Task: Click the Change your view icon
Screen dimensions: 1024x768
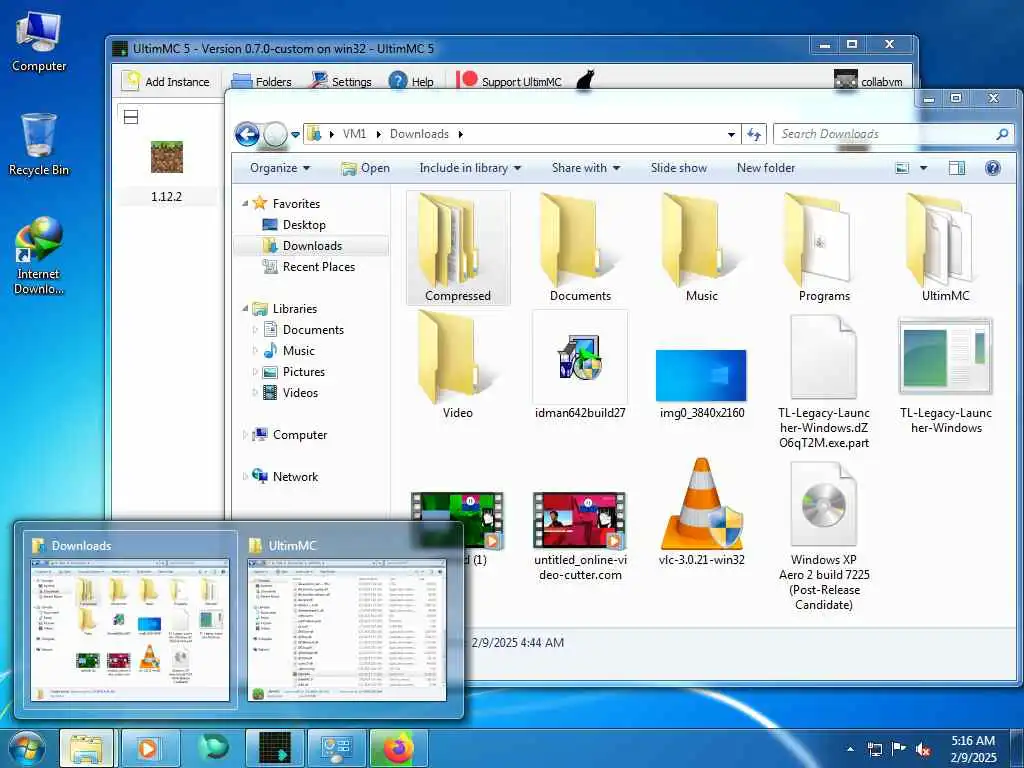Action: tap(902, 168)
